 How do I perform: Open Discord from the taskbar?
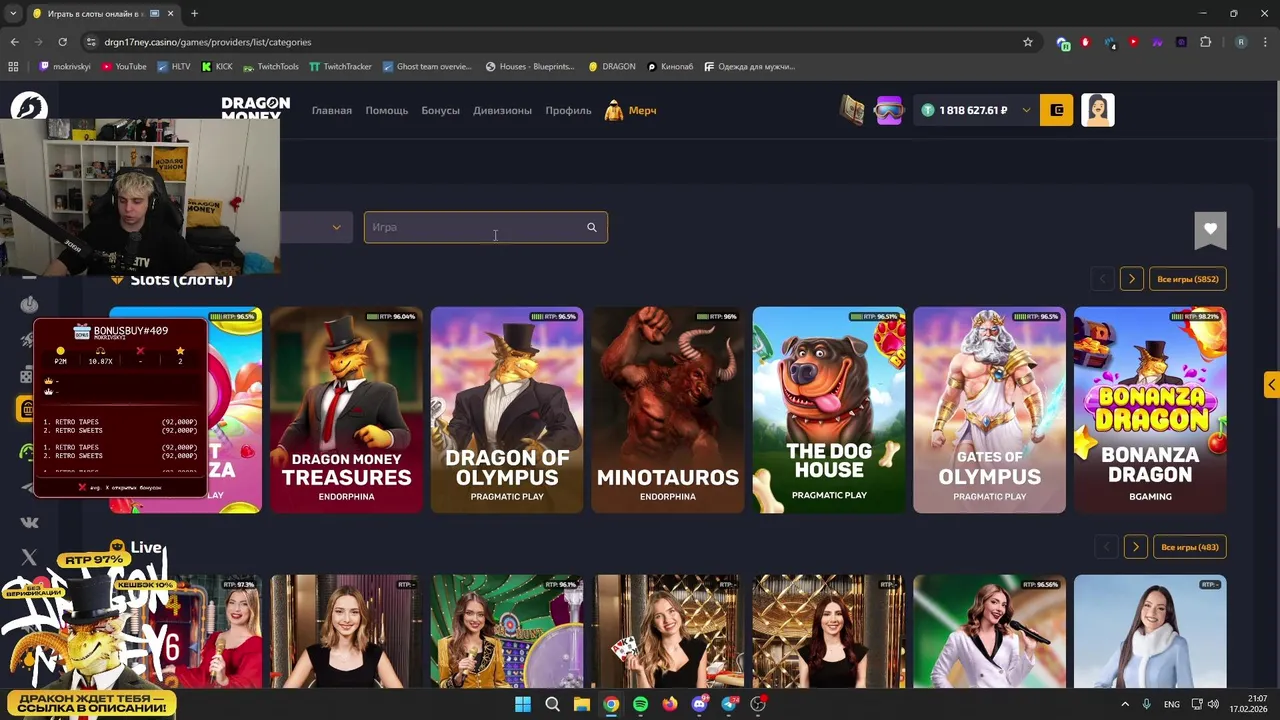click(x=699, y=704)
